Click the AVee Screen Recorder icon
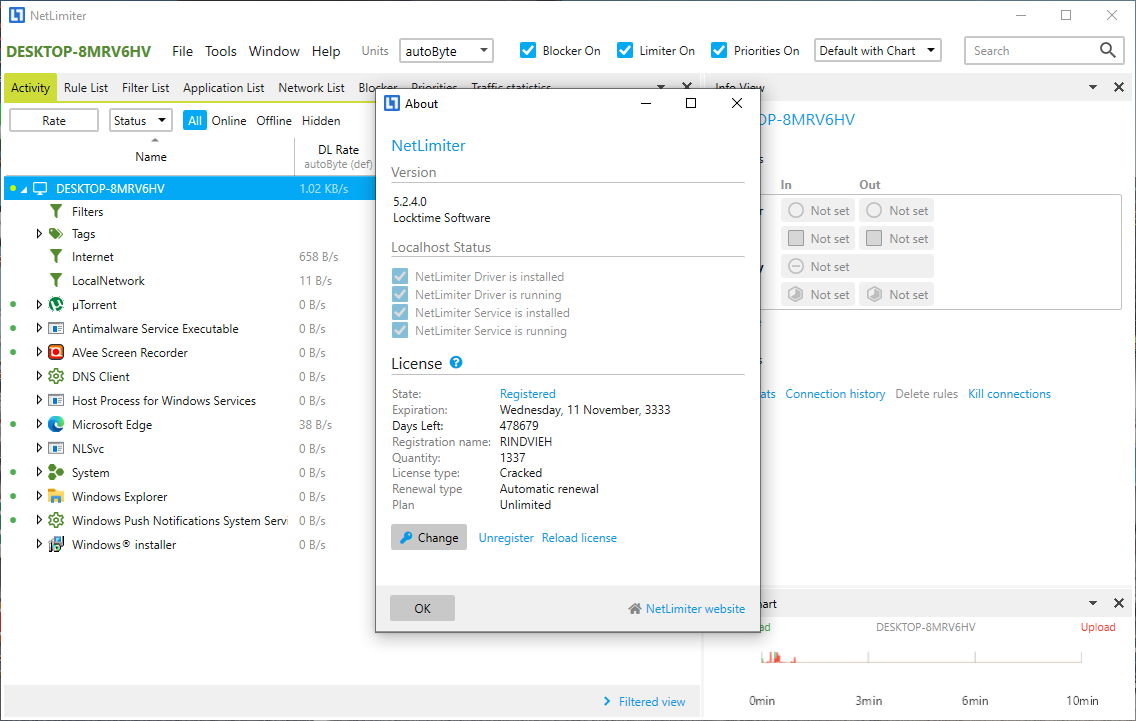Image resolution: width=1136 pixels, height=721 pixels. click(x=56, y=352)
